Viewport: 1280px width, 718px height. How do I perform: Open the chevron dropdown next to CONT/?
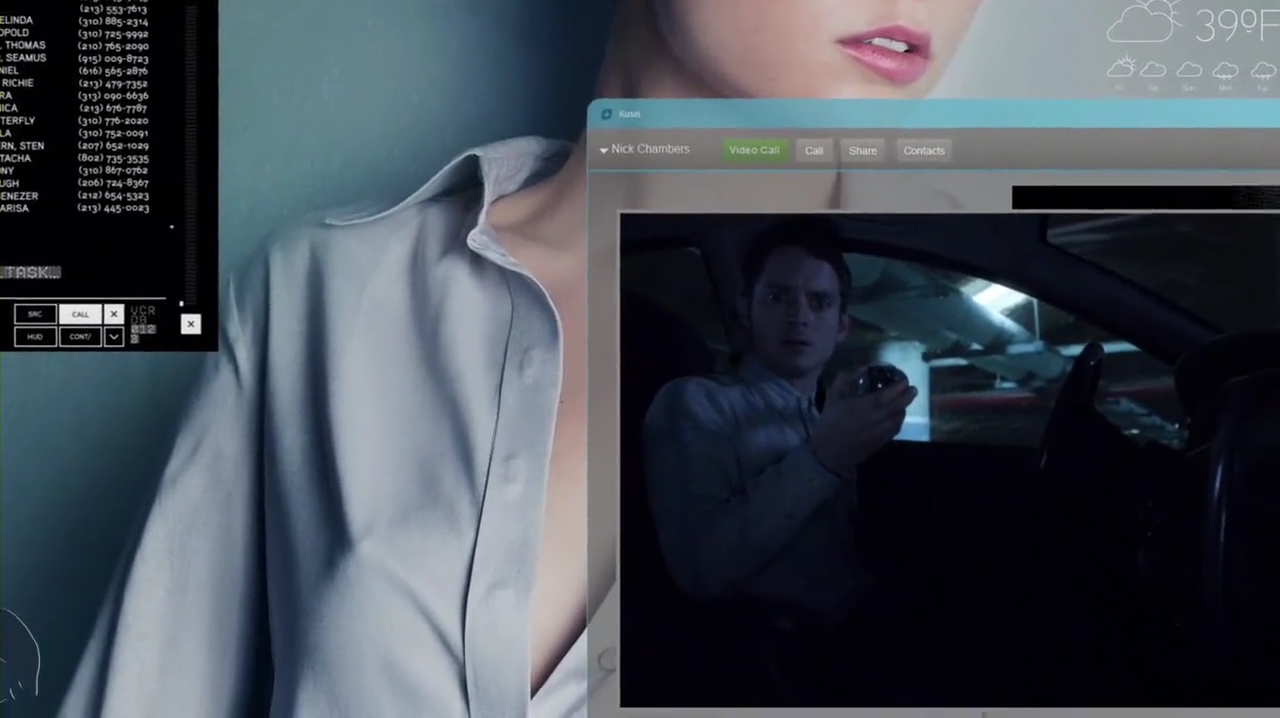point(114,337)
